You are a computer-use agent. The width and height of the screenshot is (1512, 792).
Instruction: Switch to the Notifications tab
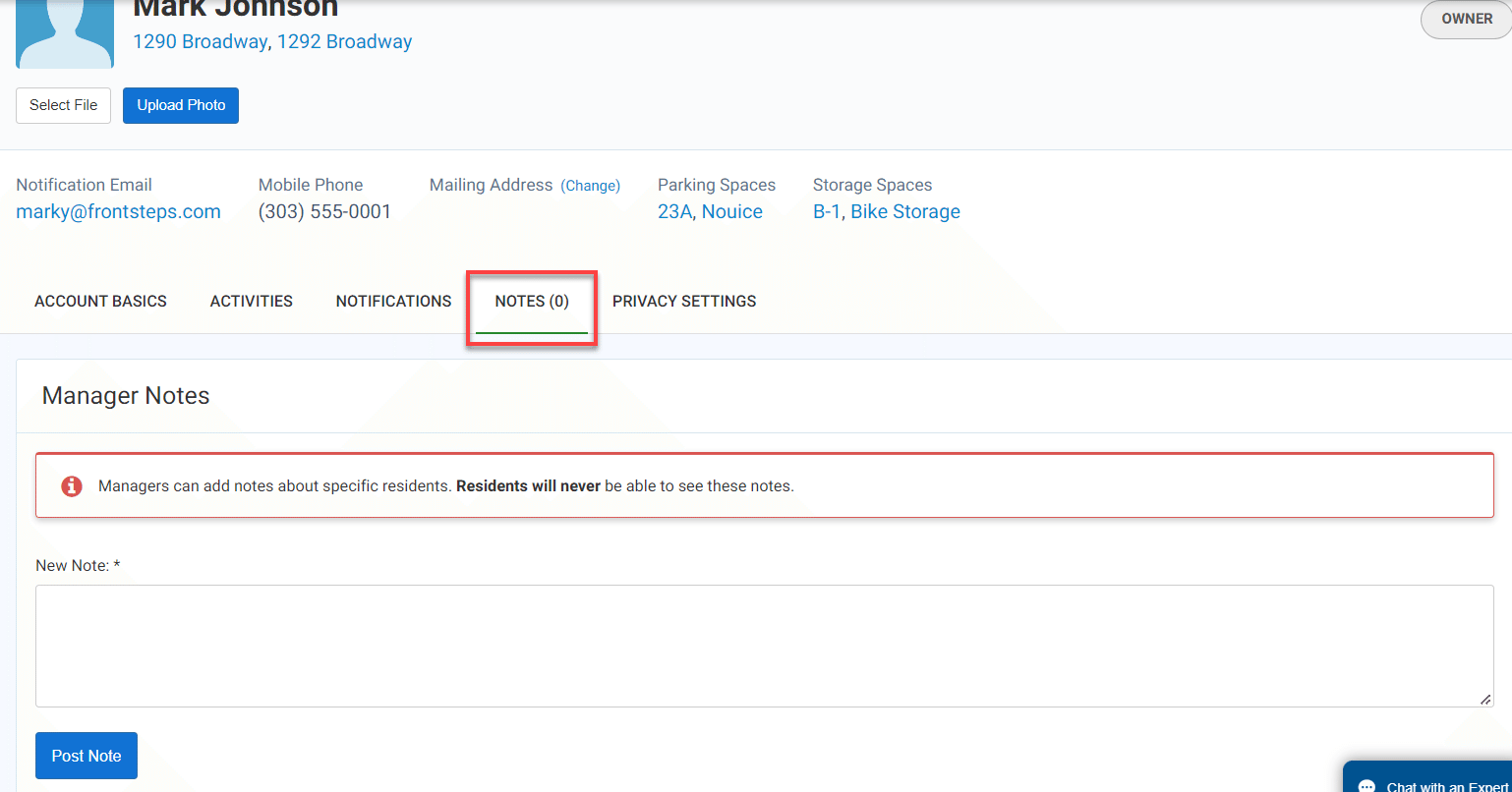point(393,302)
